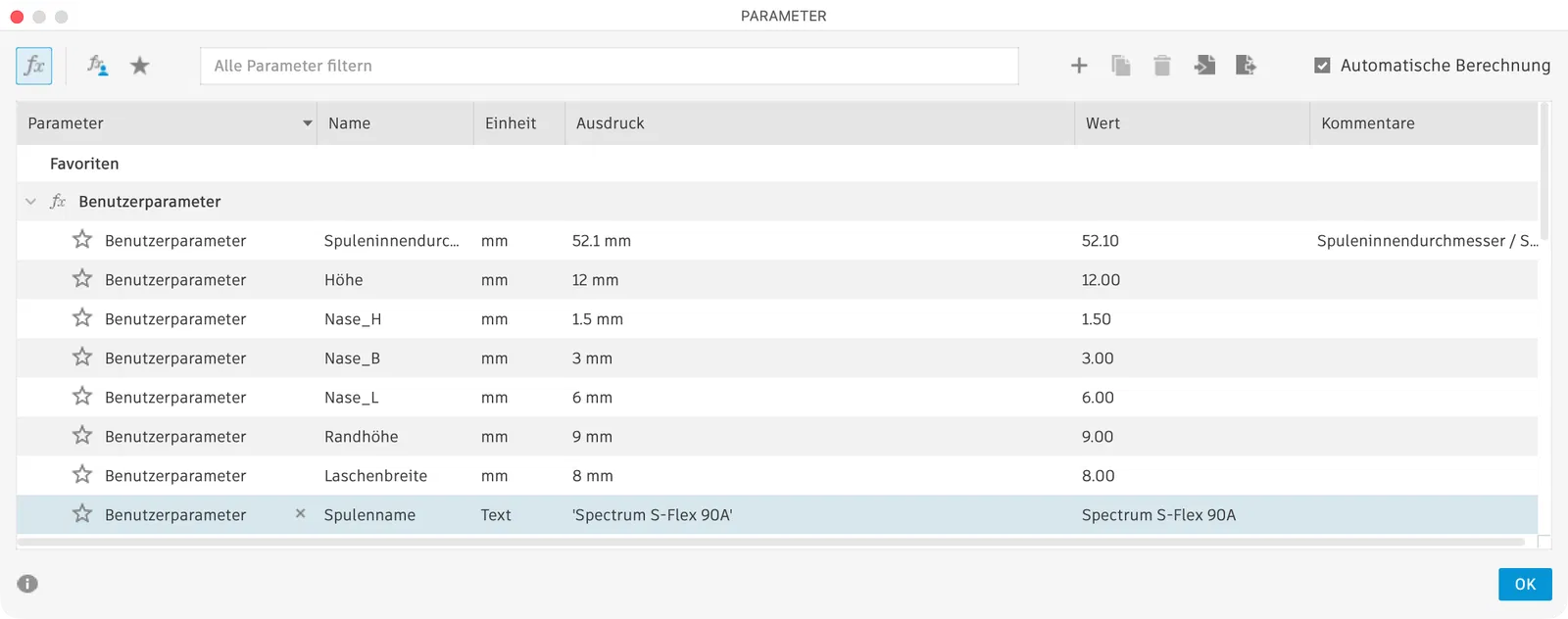Click the fx all-parameters filter icon
1568x619 pixels.
(34, 66)
